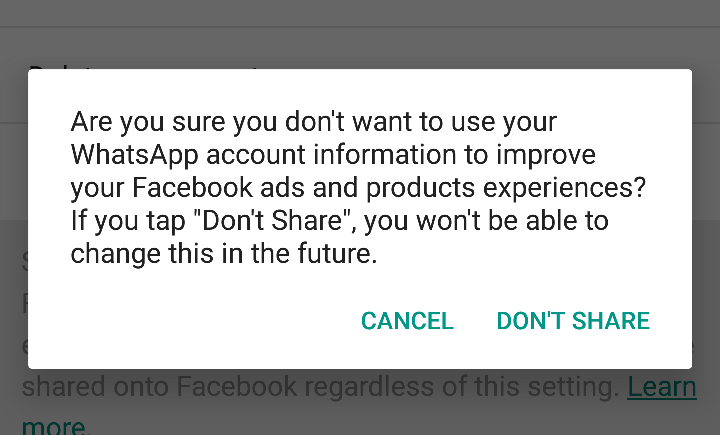The image size is (720, 435).
Task: Click the "WhatsApp account information to improve" text
Action: (x=333, y=154)
